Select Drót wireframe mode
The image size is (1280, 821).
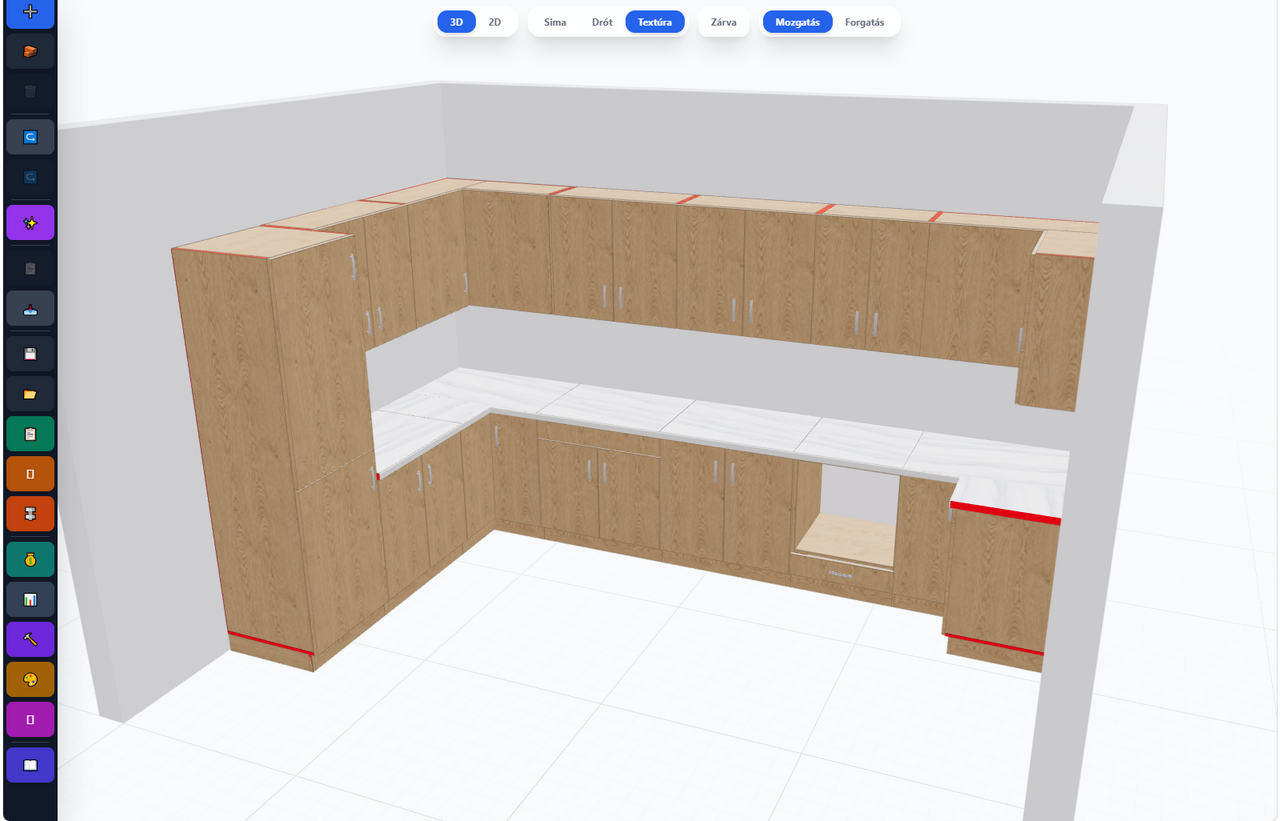pyautogui.click(x=602, y=22)
